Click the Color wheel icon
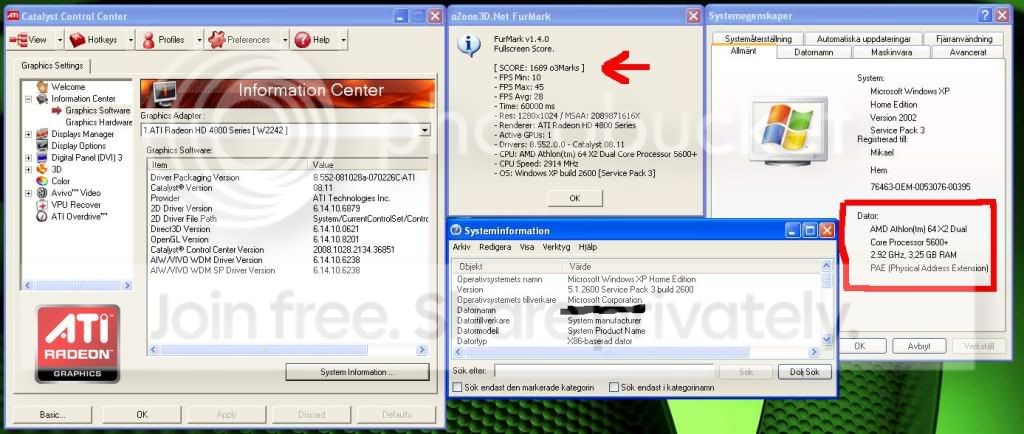 [x=42, y=181]
